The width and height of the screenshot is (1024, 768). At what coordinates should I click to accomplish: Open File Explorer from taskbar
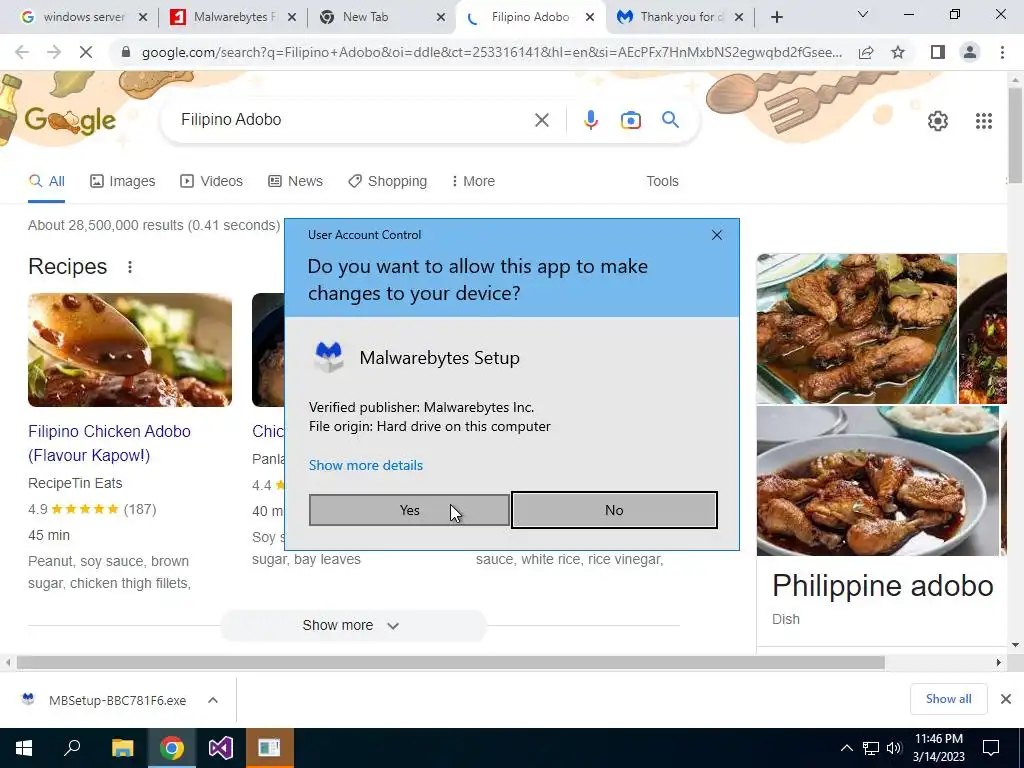point(122,748)
